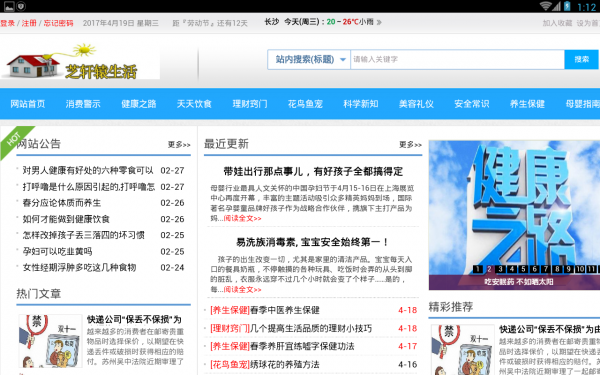600x375 pixels.
Task: Click the weather forecast double-arrow icon
Action: (379, 22)
